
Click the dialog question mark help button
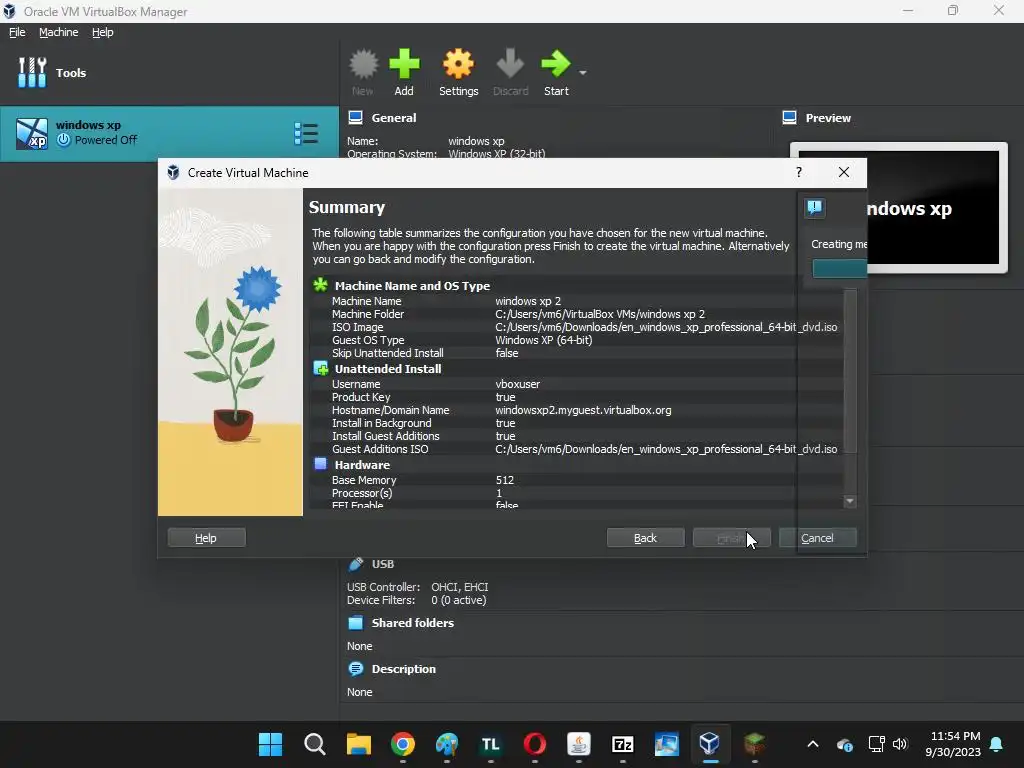click(799, 172)
